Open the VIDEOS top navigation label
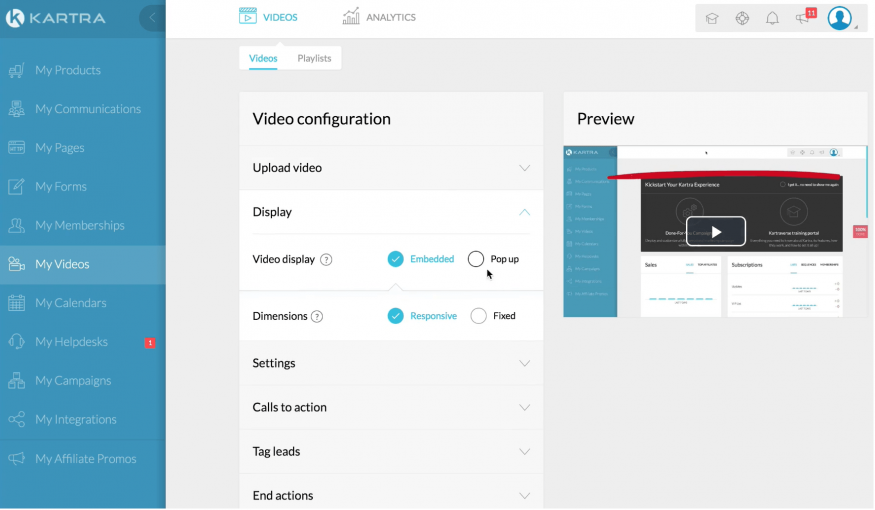 click(280, 17)
